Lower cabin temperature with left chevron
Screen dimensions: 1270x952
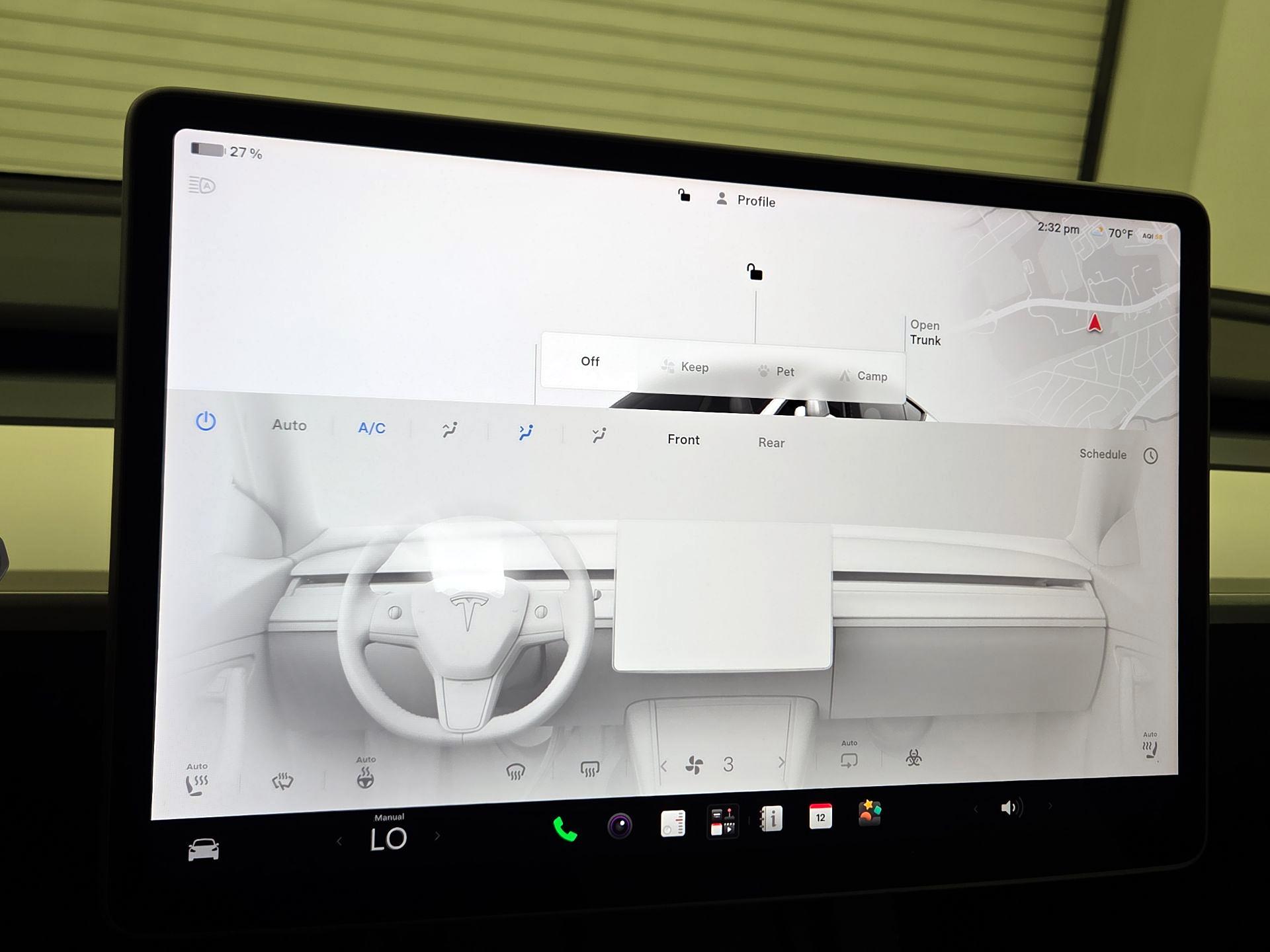pos(339,842)
